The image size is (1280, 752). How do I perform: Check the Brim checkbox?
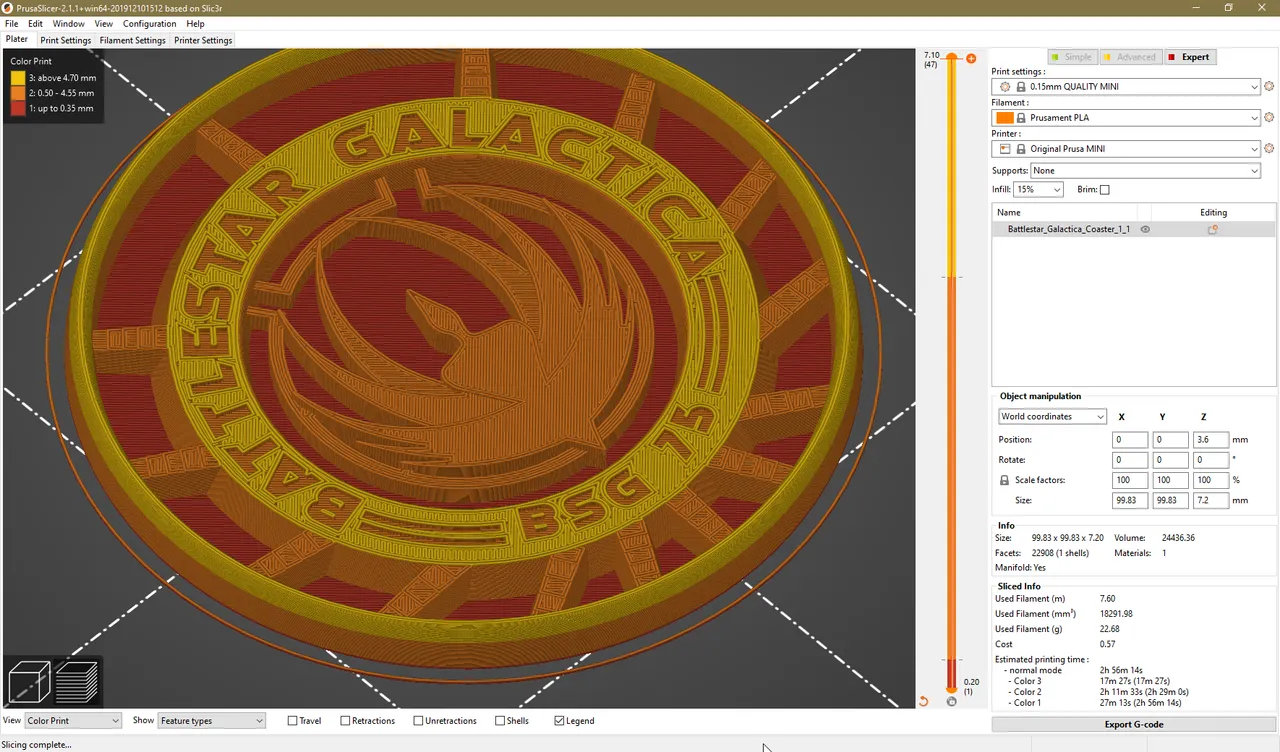pyautogui.click(x=1105, y=190)
